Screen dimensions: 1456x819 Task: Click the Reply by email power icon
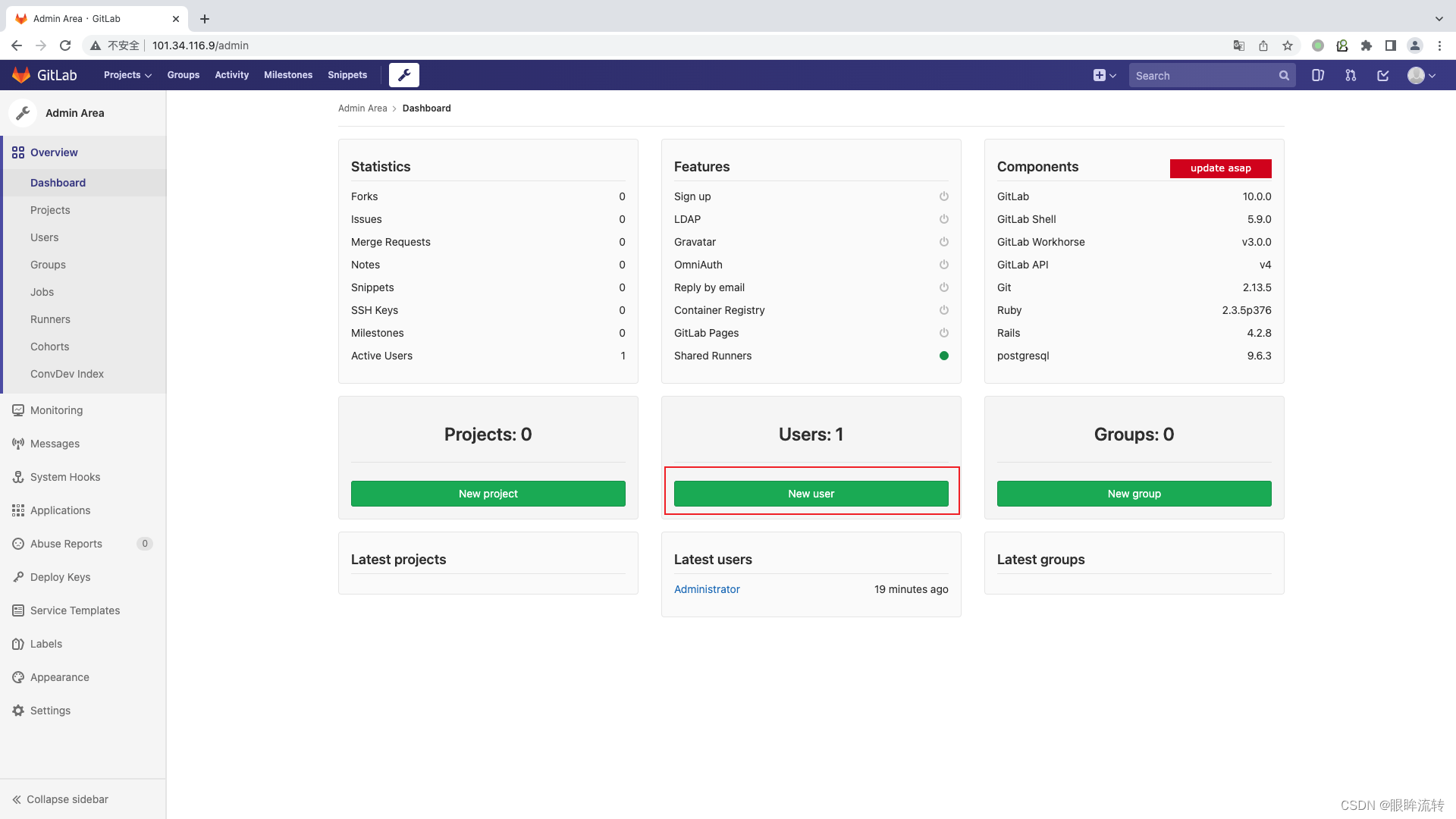(x=944, y=287)
